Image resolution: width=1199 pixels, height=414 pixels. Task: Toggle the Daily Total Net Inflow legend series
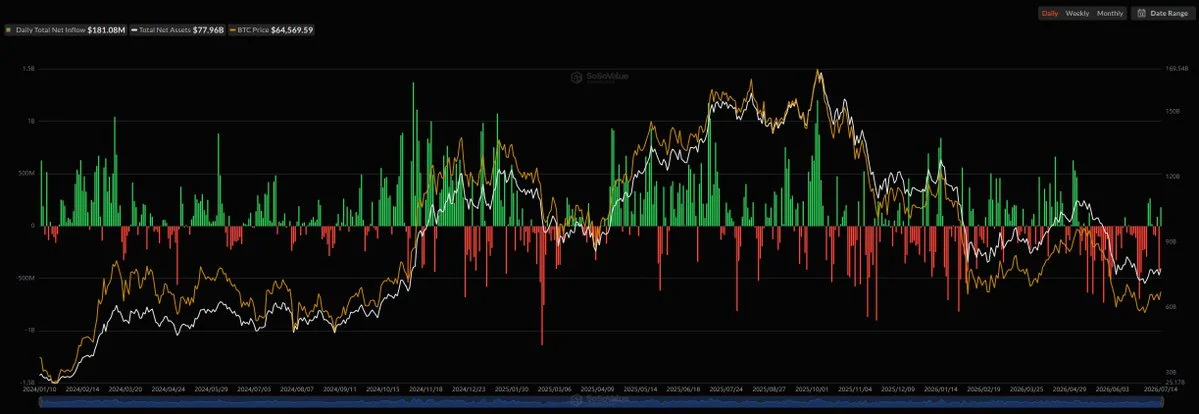[x=66, y=30]
